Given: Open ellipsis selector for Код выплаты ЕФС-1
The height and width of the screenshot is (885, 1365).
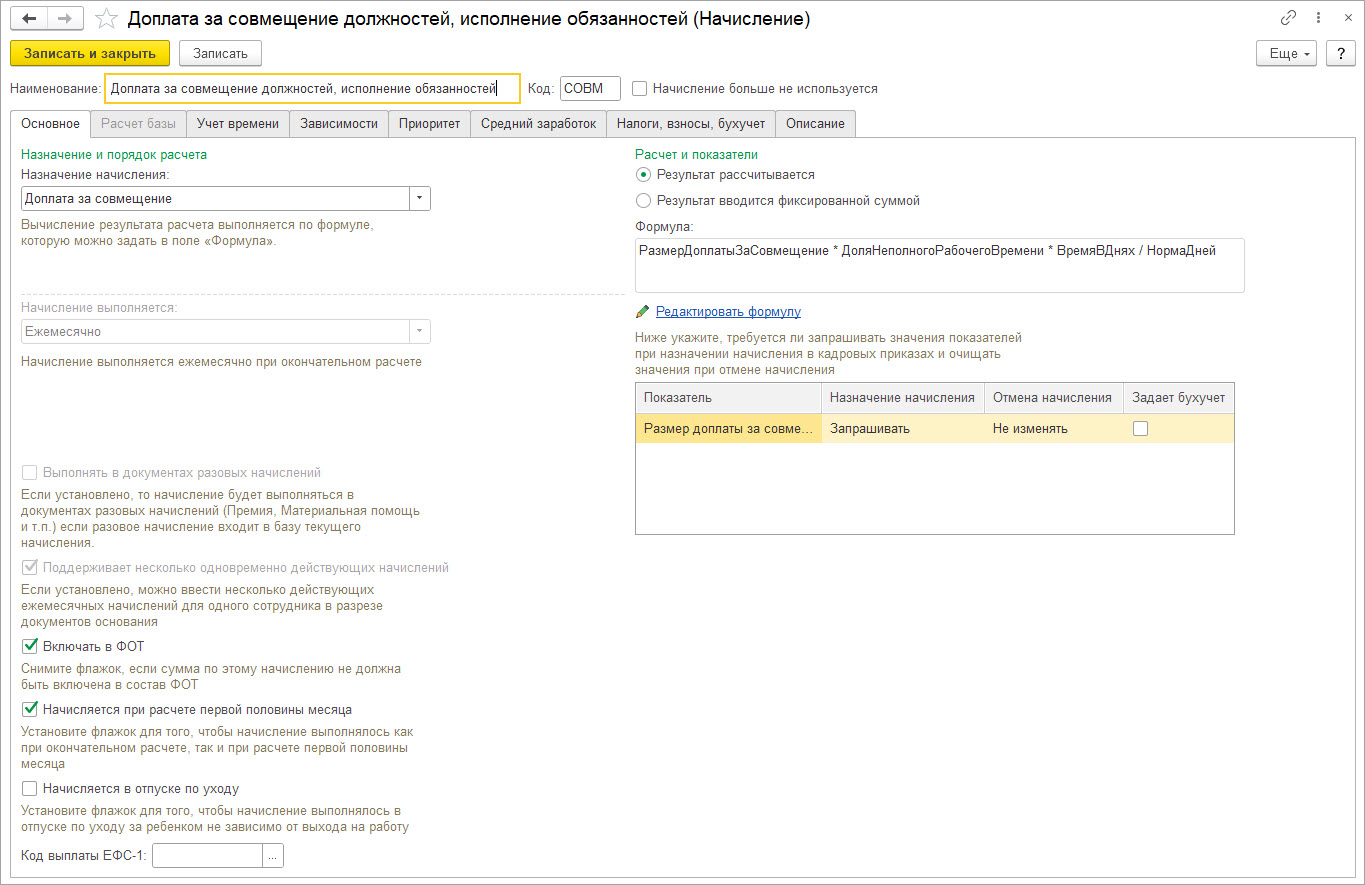Looking at the screenshot, I should click(274, 855).
